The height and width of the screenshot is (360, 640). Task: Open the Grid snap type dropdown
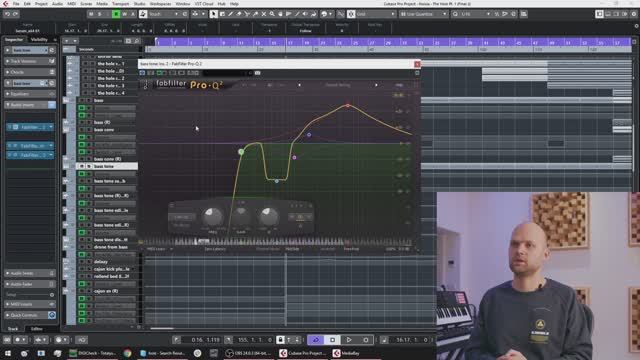point(376,14)
